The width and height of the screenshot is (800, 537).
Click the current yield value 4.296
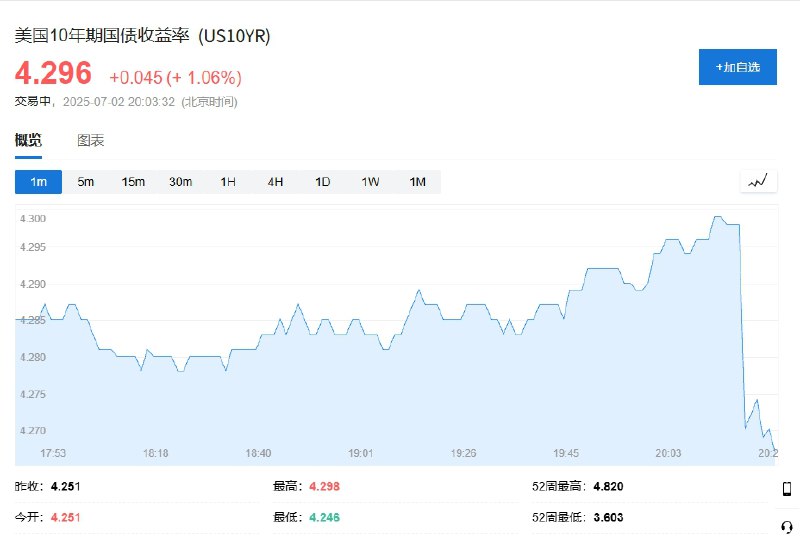point(53,73)
